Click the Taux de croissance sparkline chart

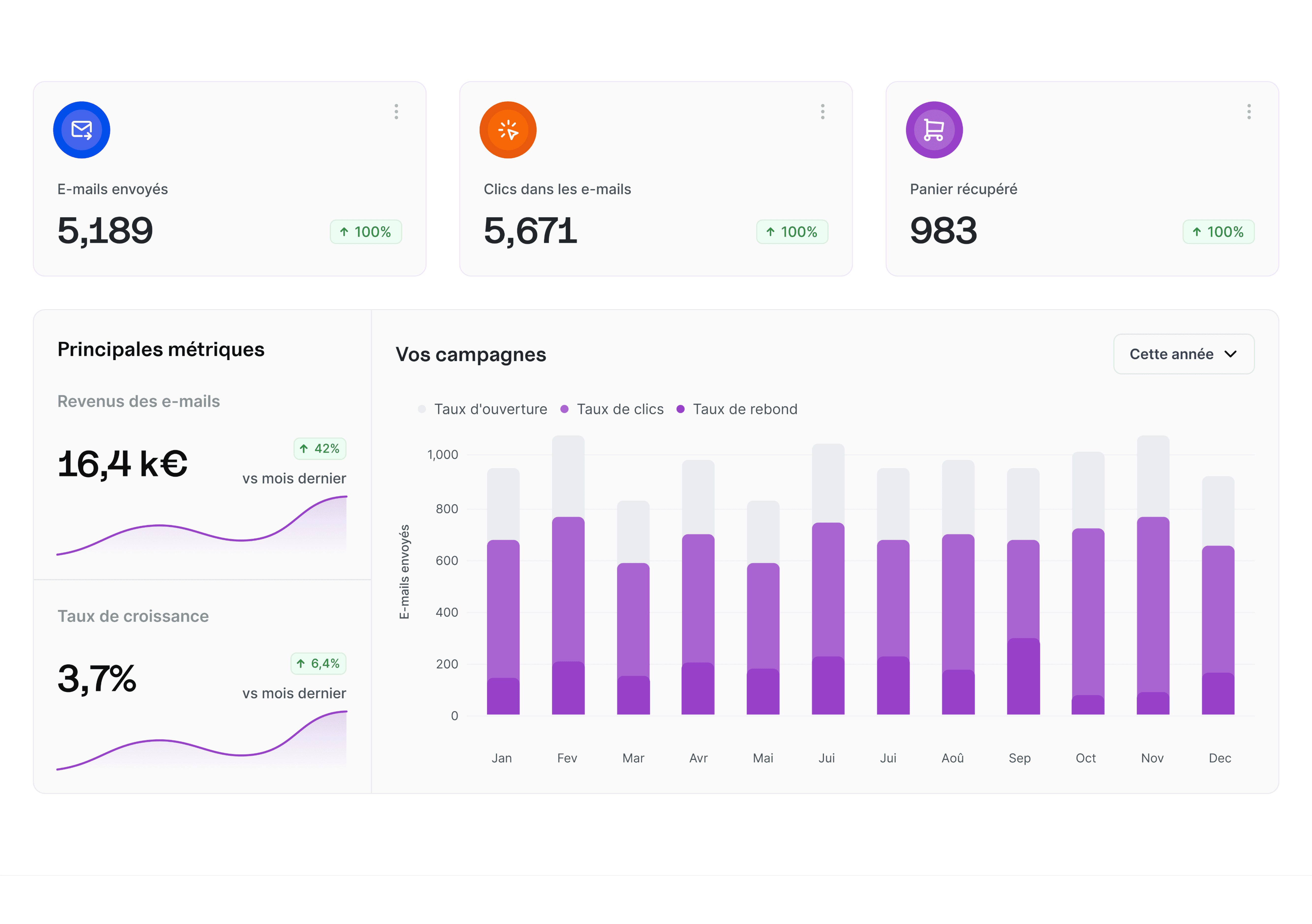(x=202, y=741)
